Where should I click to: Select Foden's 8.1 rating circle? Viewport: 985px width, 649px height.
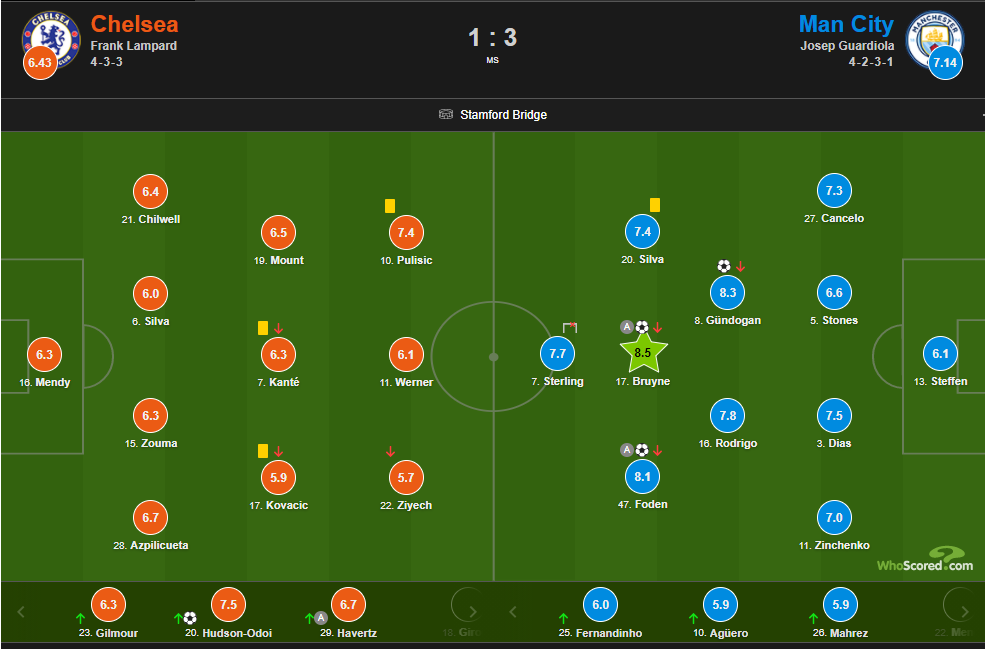click(643, 477)
